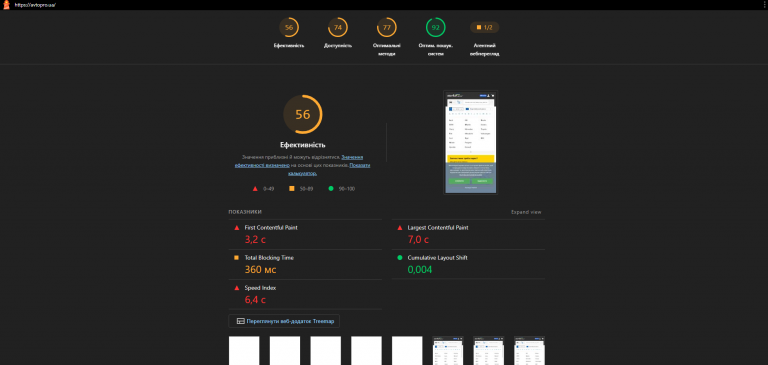This screenshot has width=768, height=365.
Task: Click the red triangle by Speed Index
Action: (237, 288)
